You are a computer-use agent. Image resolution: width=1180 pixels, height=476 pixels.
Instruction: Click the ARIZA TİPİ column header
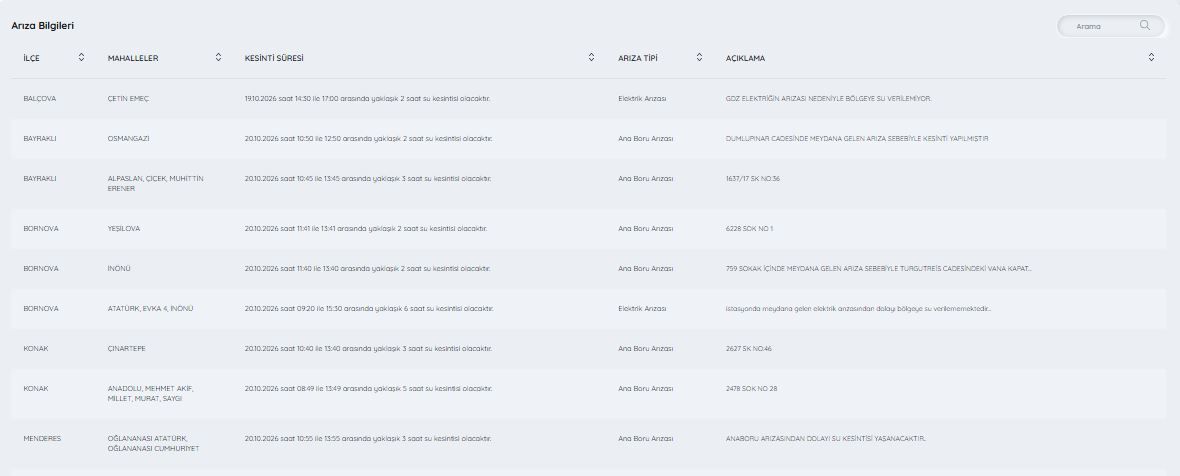click(637, 58)
